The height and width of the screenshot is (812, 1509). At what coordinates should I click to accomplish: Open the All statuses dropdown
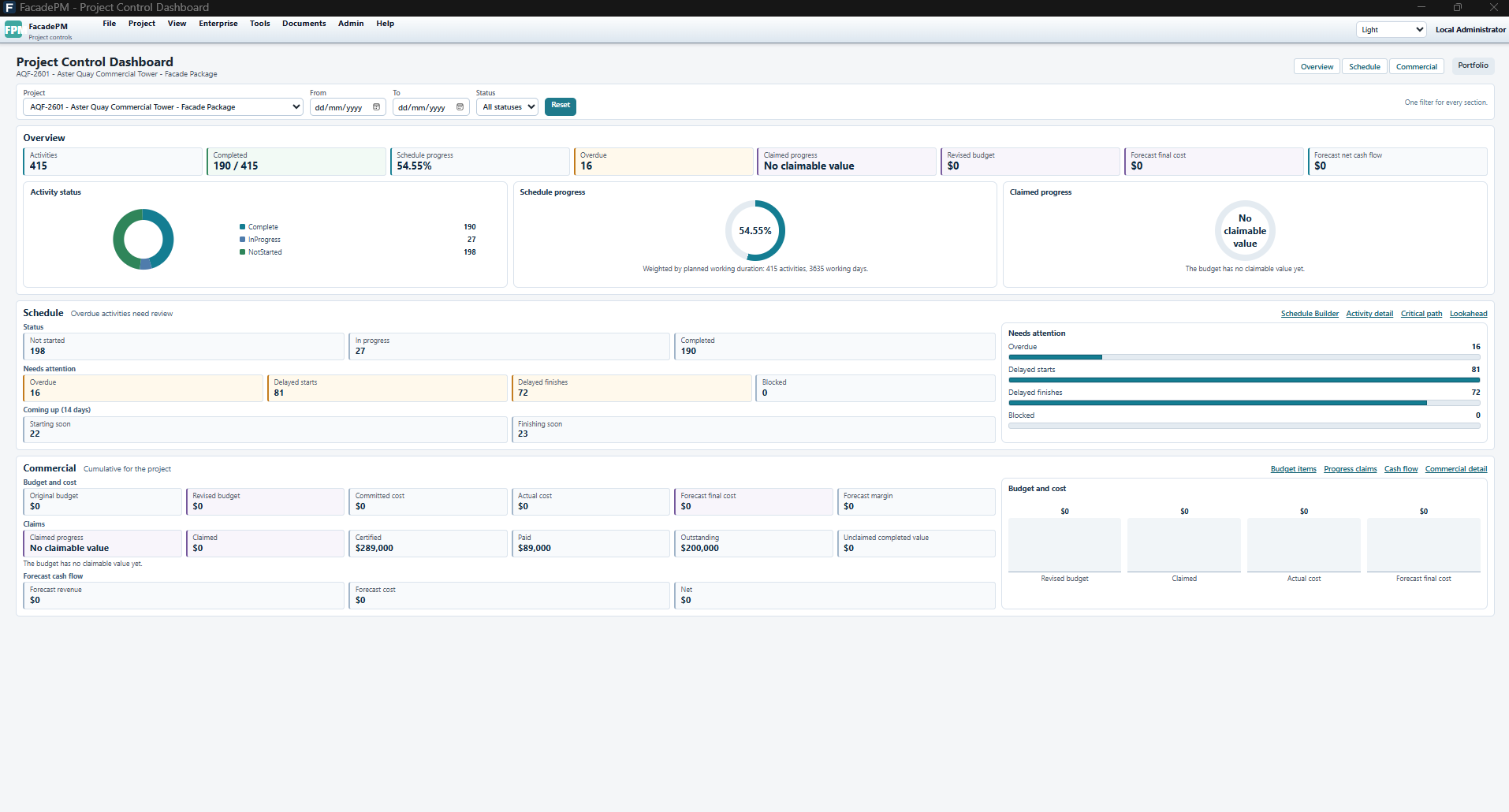(507, 107)
